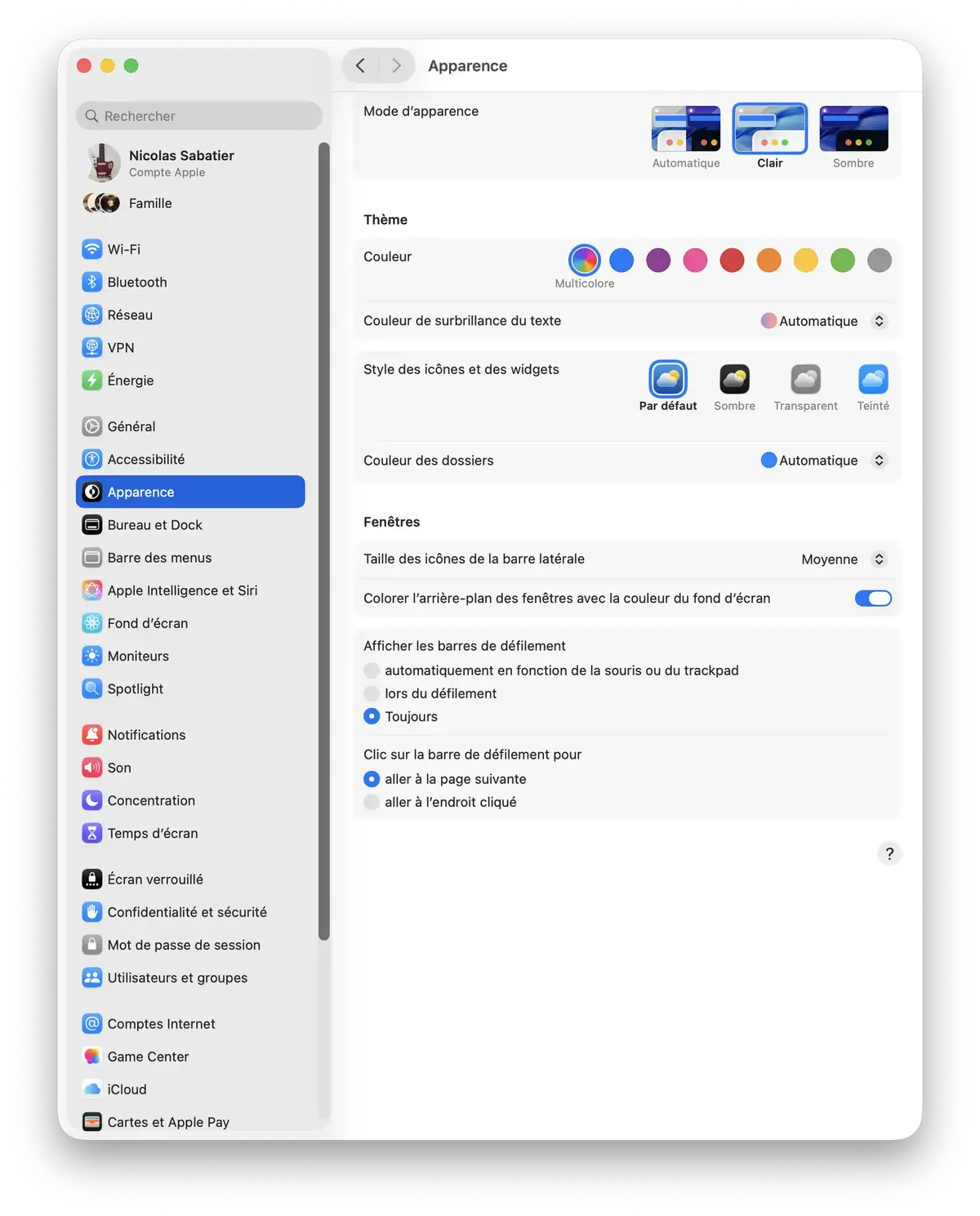Go to Notifications settings
The height and width of the screenshot is (1216, 980).
pos(146,735)
